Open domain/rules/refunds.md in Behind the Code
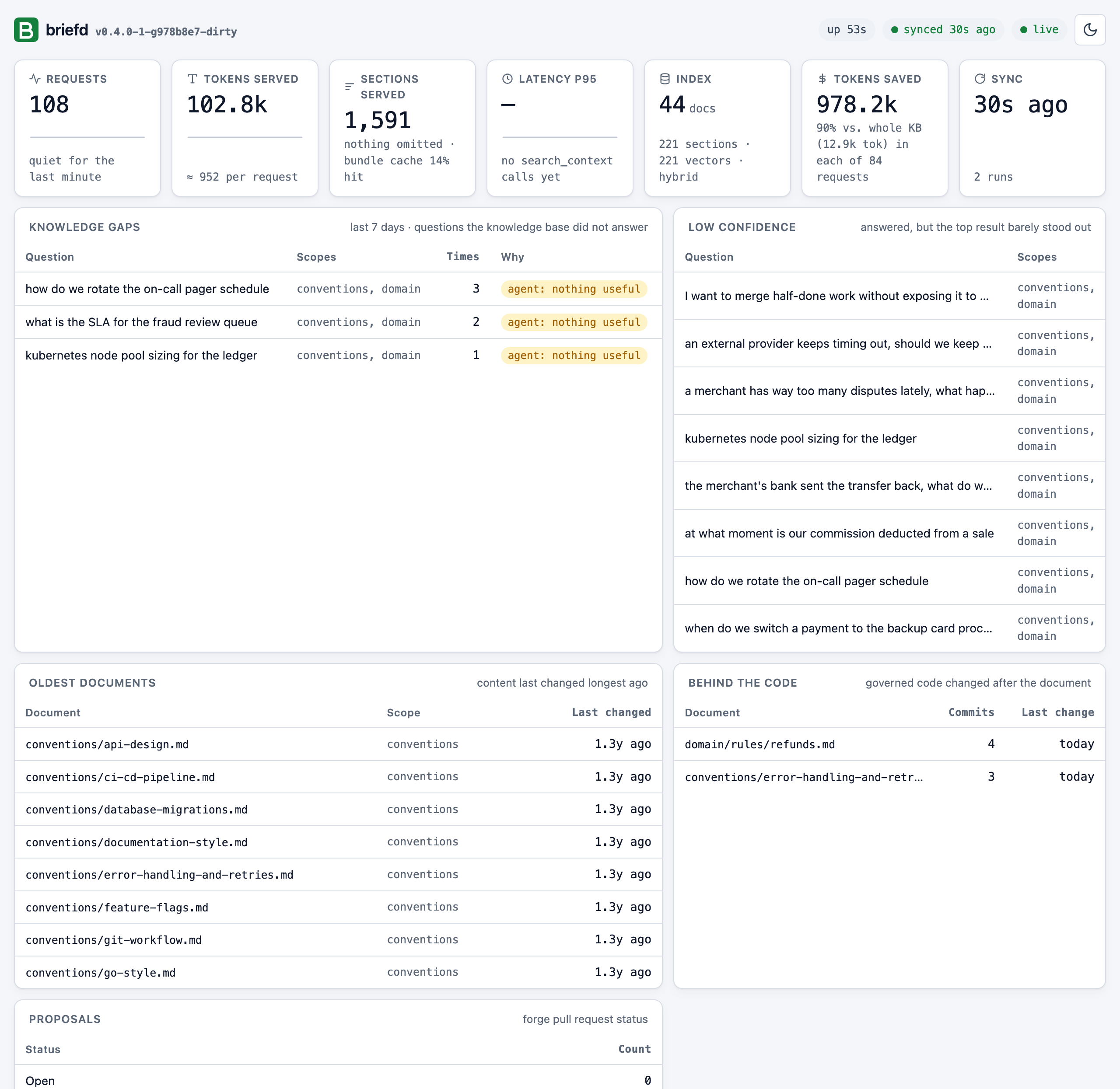 pos(889,744)
